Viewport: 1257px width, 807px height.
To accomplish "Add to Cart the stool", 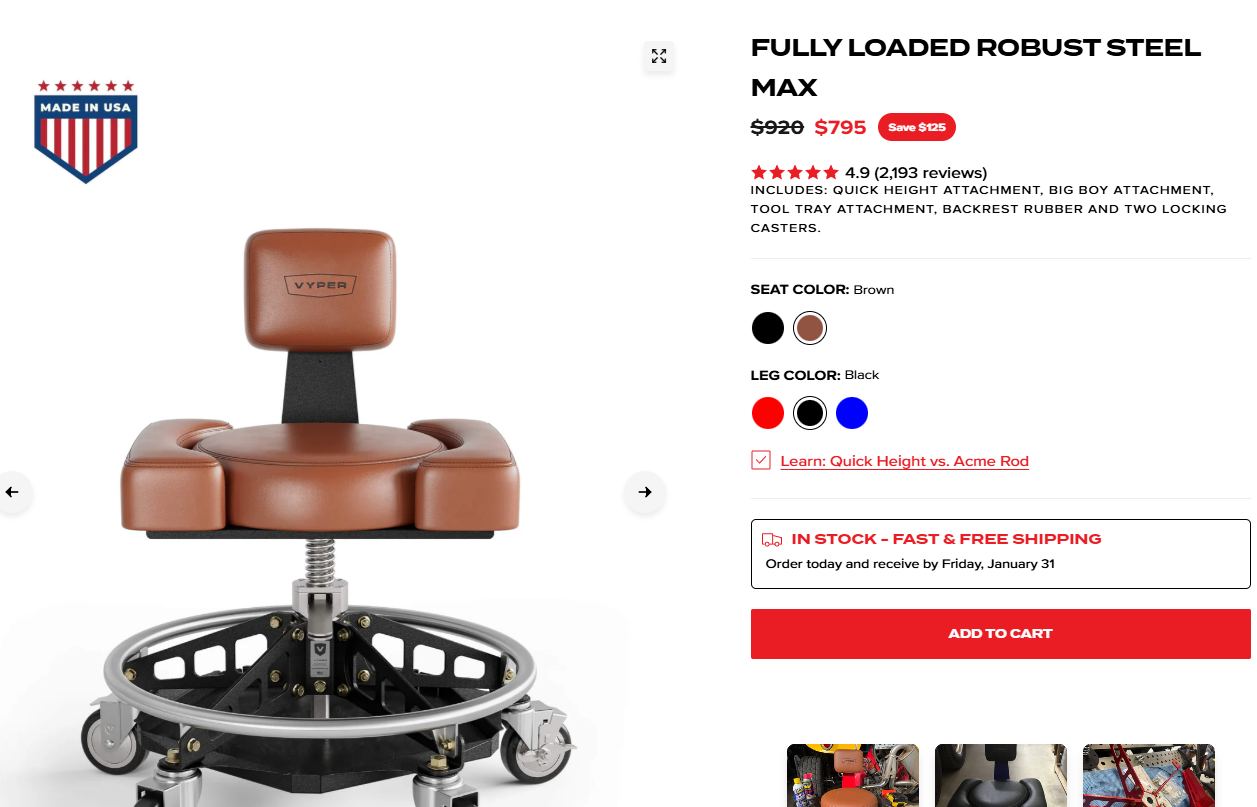I will pyautogui.click(x=1000, y=634).
